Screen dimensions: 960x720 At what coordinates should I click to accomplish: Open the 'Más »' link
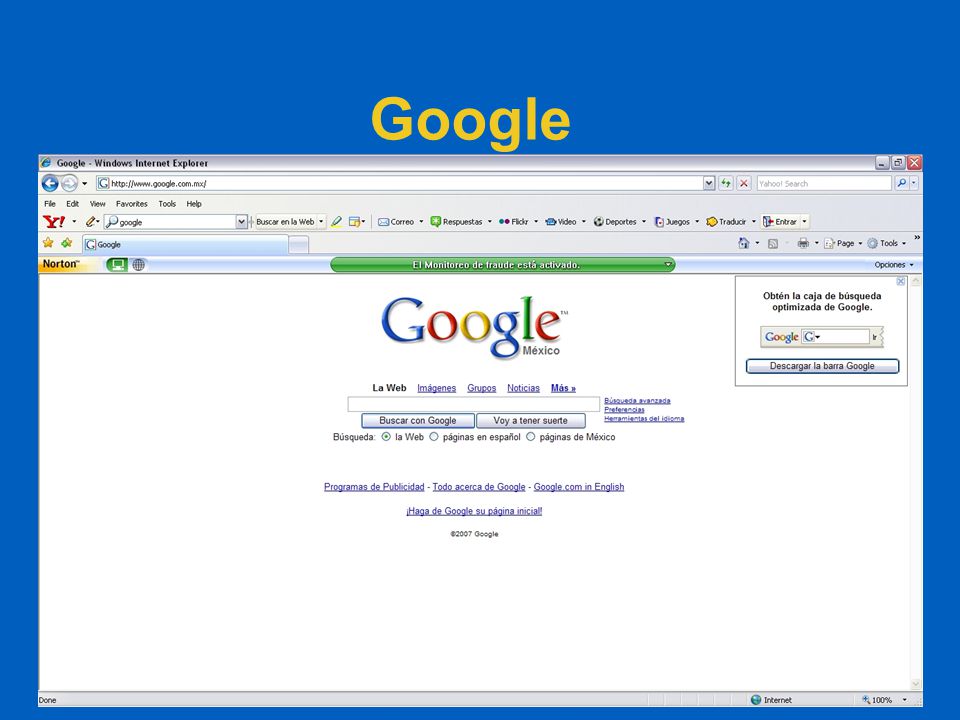[x=563, y=388]
